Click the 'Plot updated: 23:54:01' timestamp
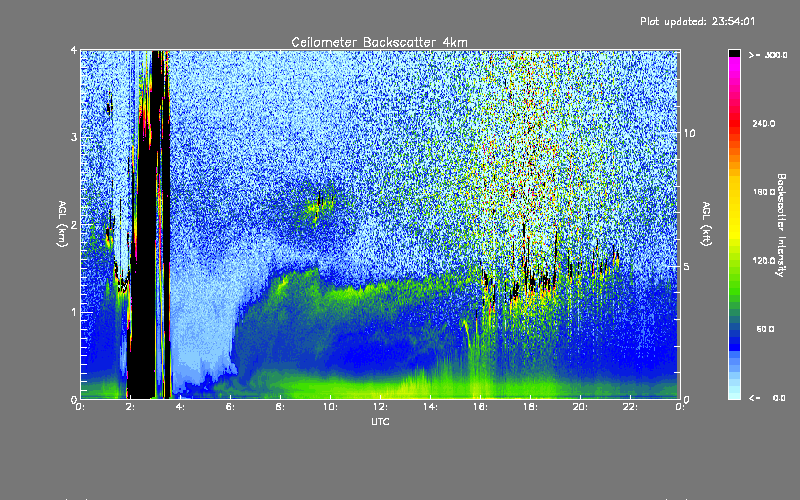This screenshot has height=500, width=800. [x=697, y=21]
